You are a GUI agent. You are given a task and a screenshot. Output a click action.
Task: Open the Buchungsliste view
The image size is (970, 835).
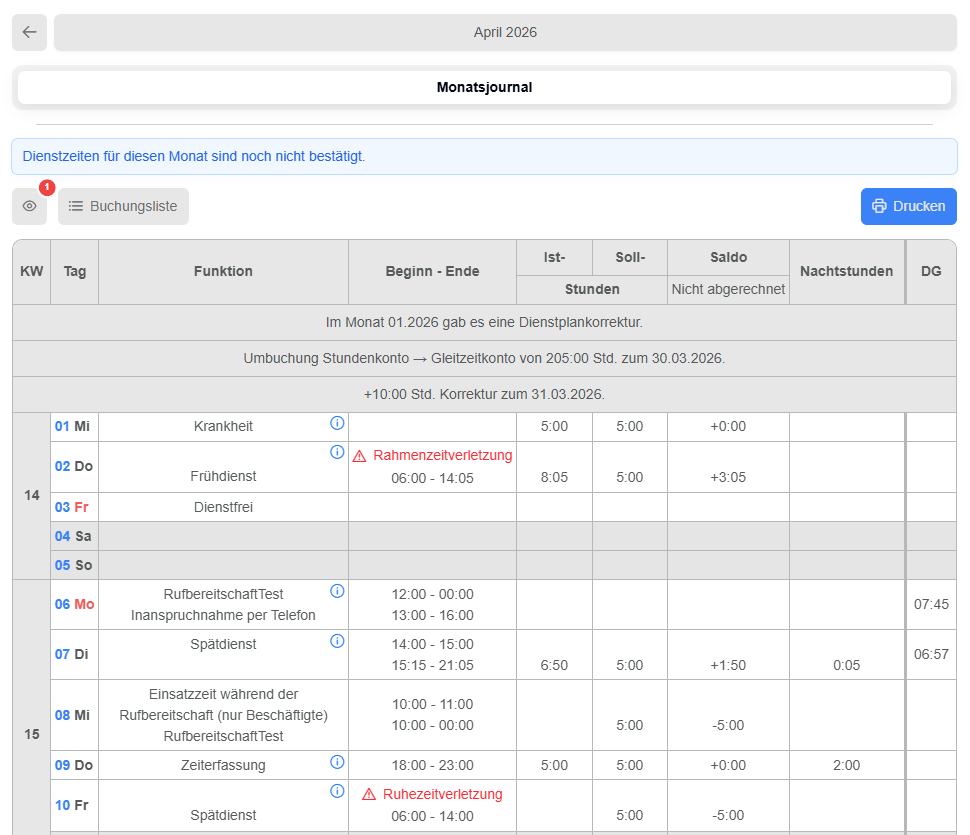(x=123, y=206)
